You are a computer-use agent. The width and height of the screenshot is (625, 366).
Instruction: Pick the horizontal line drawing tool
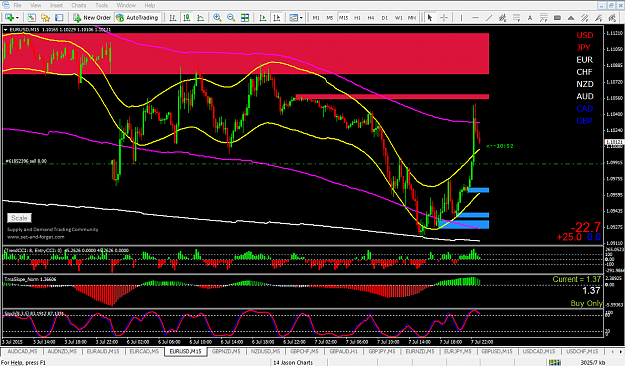(475, 18)
